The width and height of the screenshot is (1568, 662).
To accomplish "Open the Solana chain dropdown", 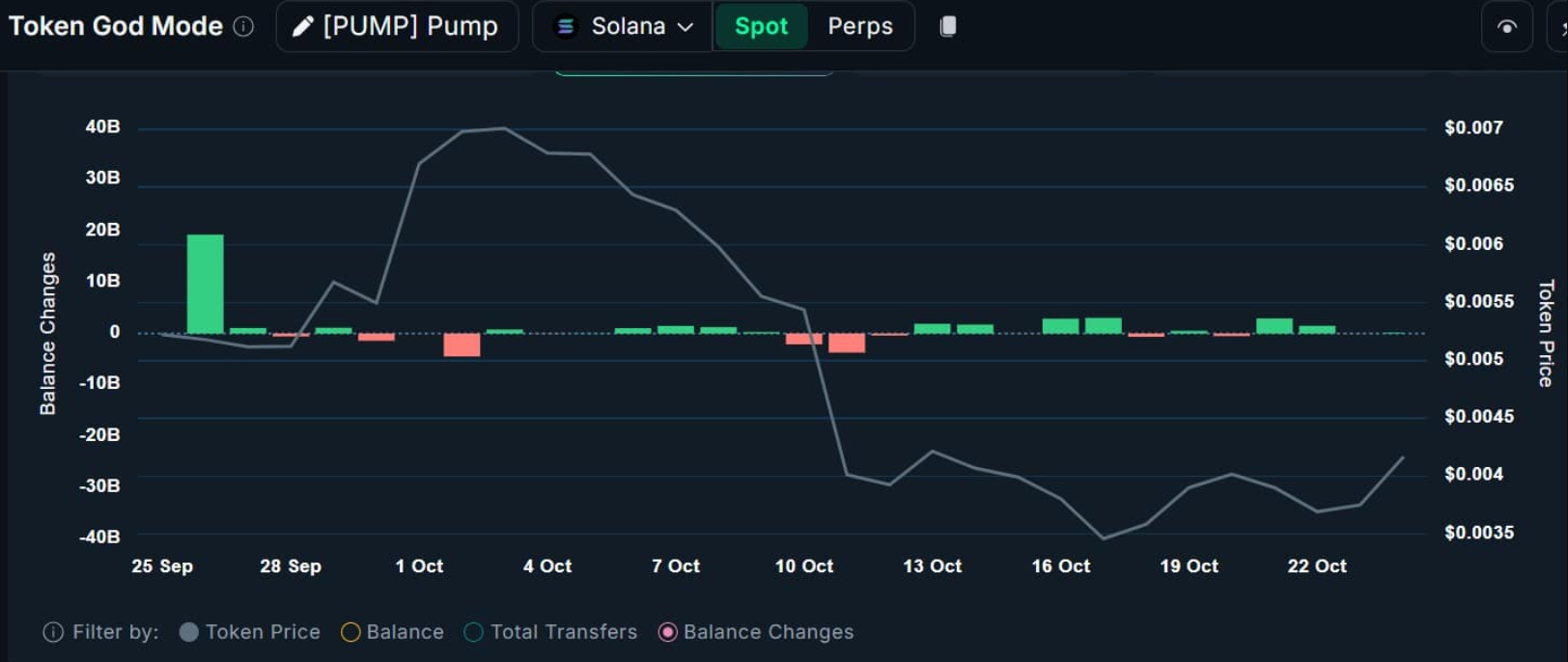I will (625, 27).
